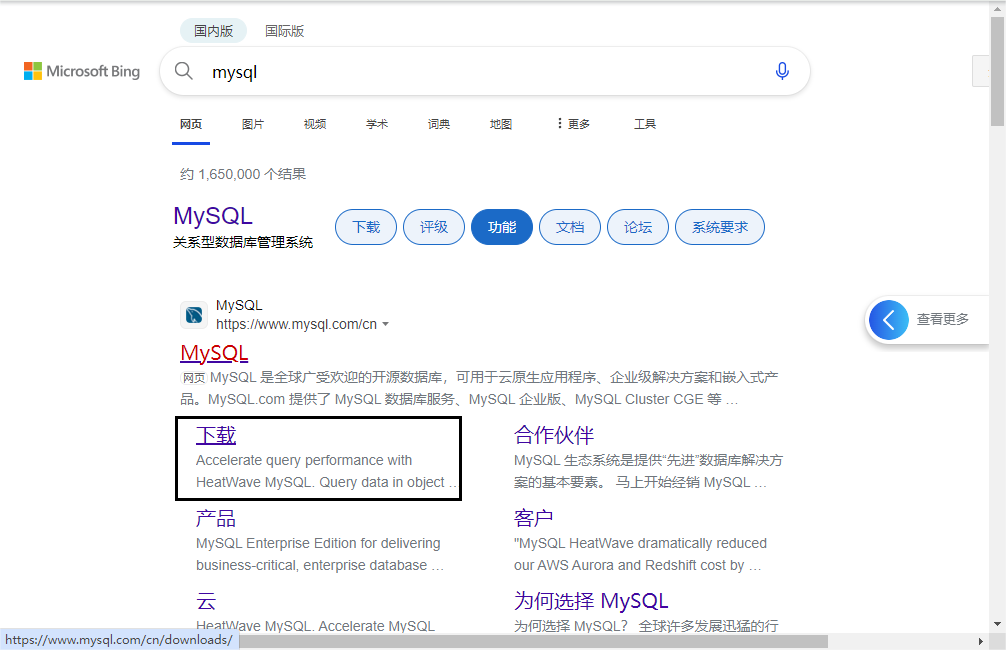Click into the mysql search input field

[484, 71]
